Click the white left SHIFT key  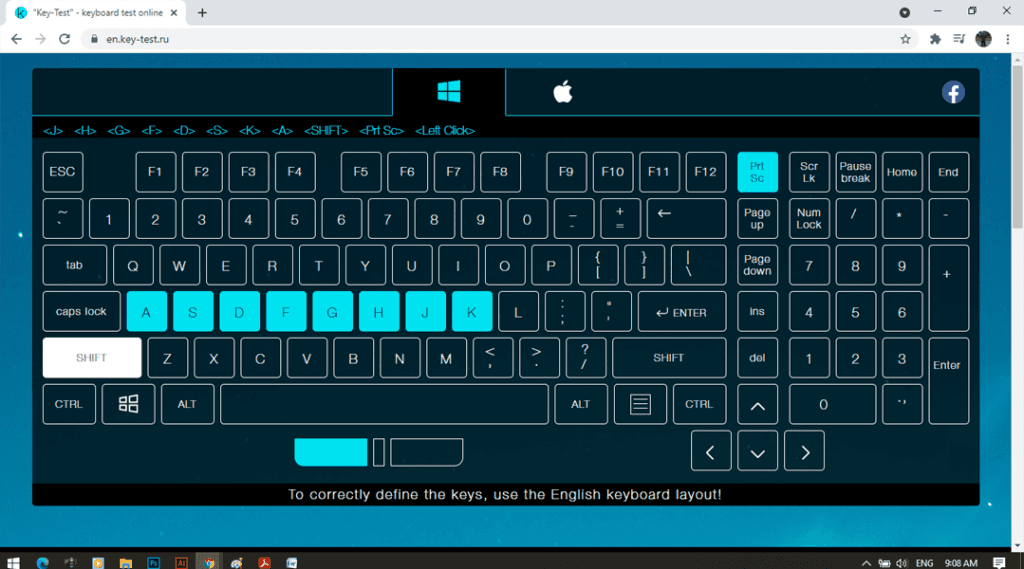91,358
